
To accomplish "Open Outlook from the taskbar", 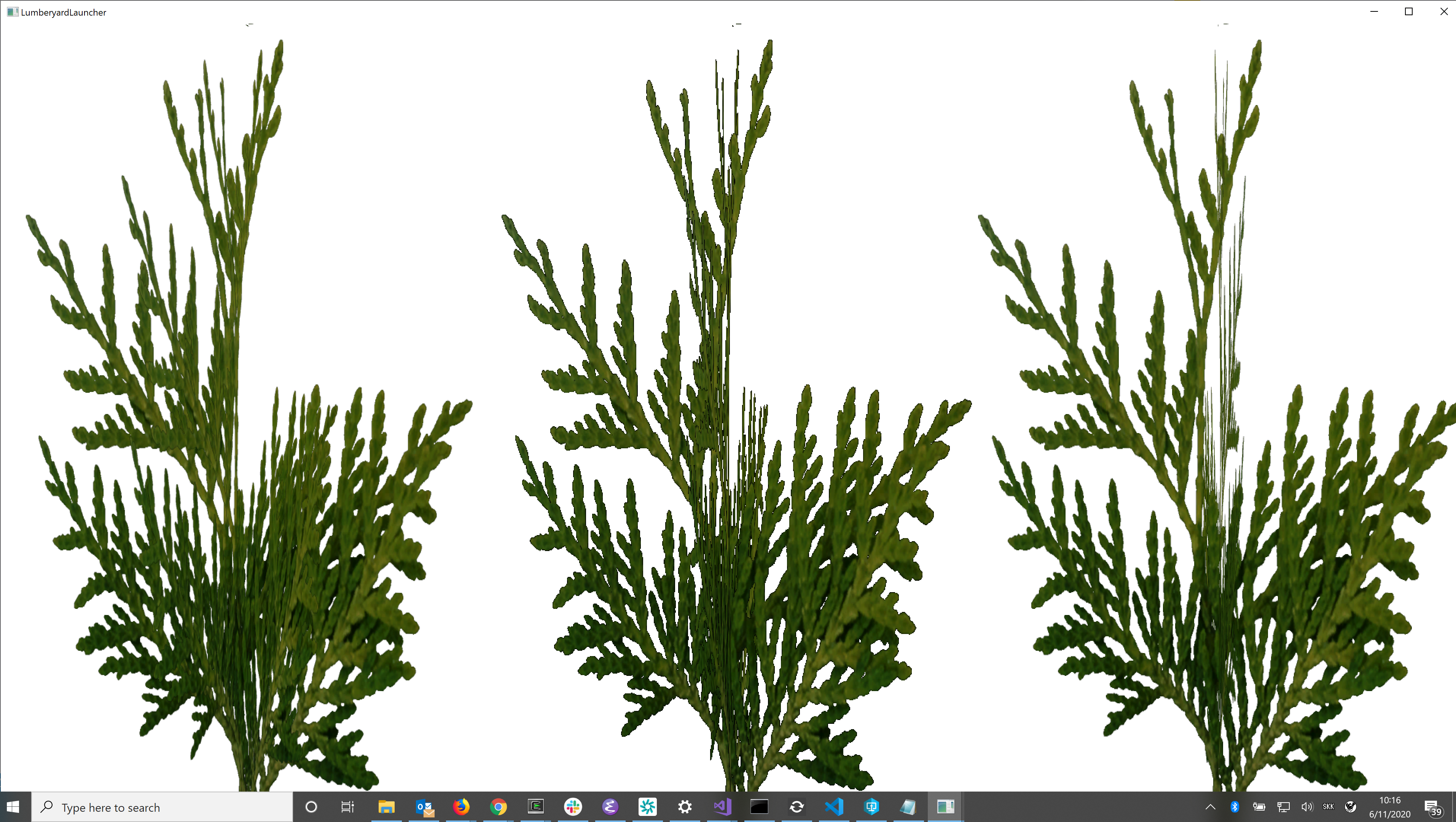I will pyautogui.click(x=424, y=807).
